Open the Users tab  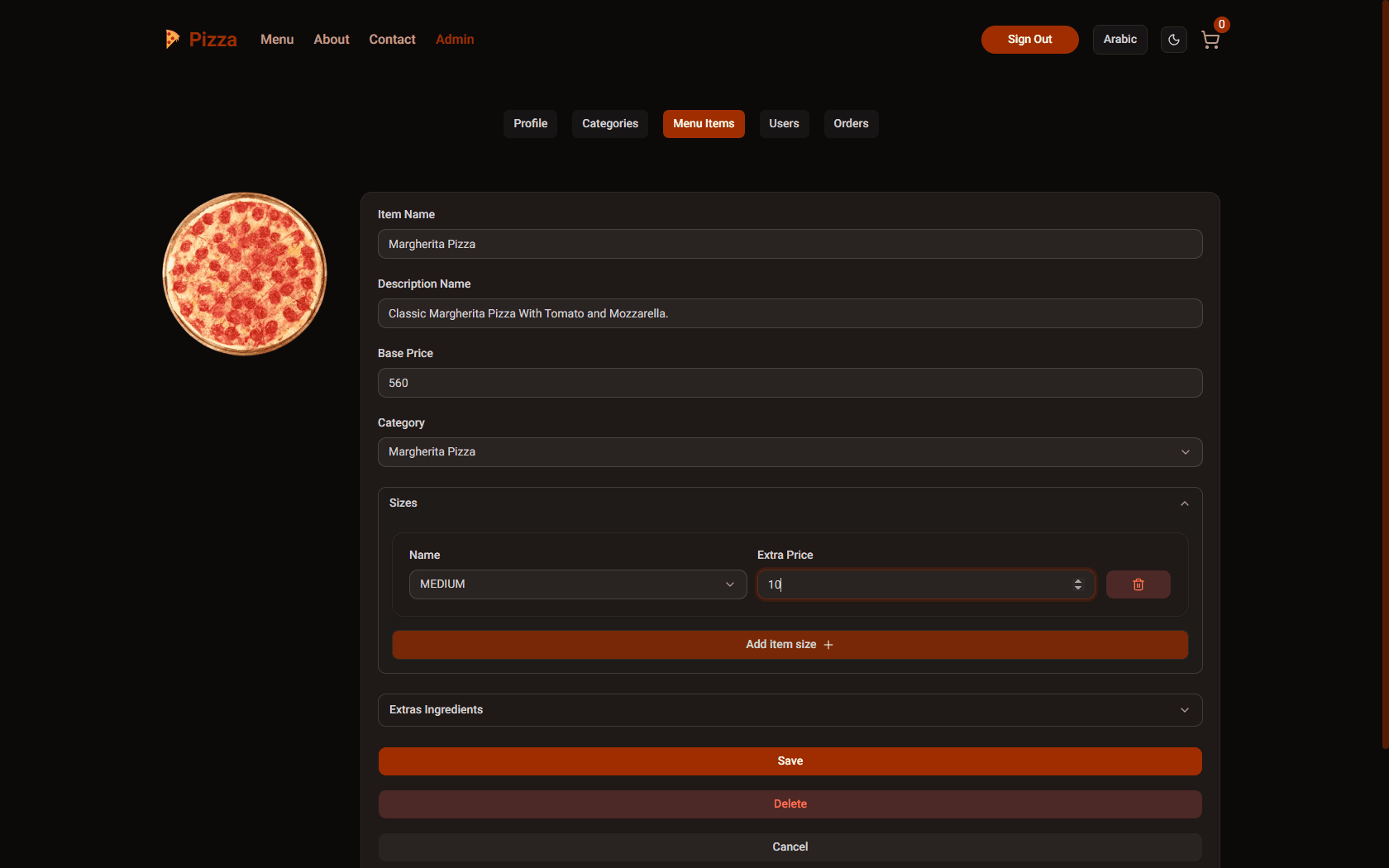point(784,124)
